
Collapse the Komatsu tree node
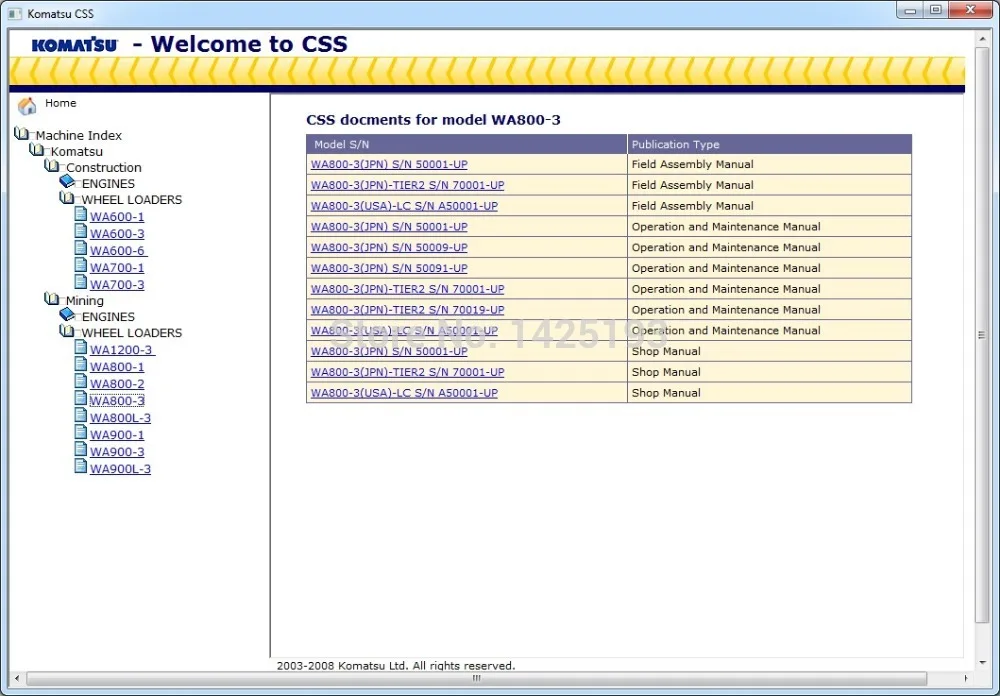[x=37, y=149]
